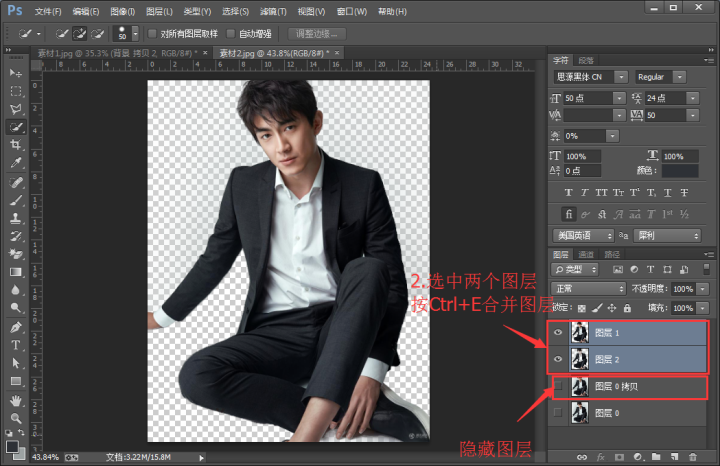This screenshot has height=466, width=720.
Task: Click the foreground color swatch
Action: click(11, 445)
